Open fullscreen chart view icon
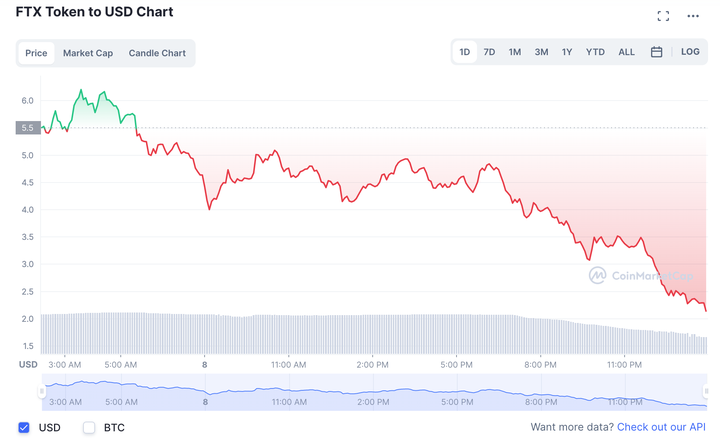The width and height of the screenshot is (720, 441). [663, 16]
